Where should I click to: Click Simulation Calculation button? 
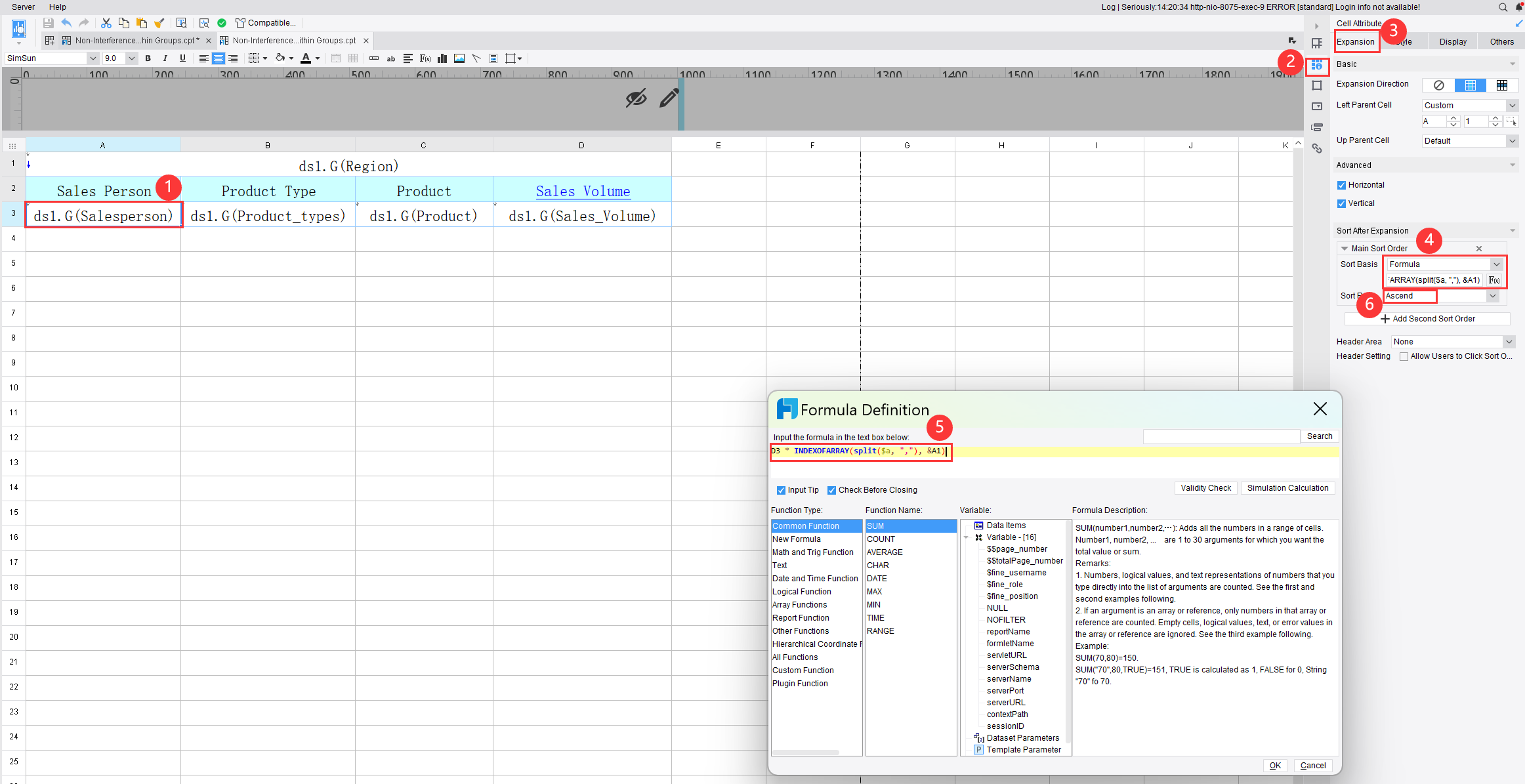tap(1287, 488)
